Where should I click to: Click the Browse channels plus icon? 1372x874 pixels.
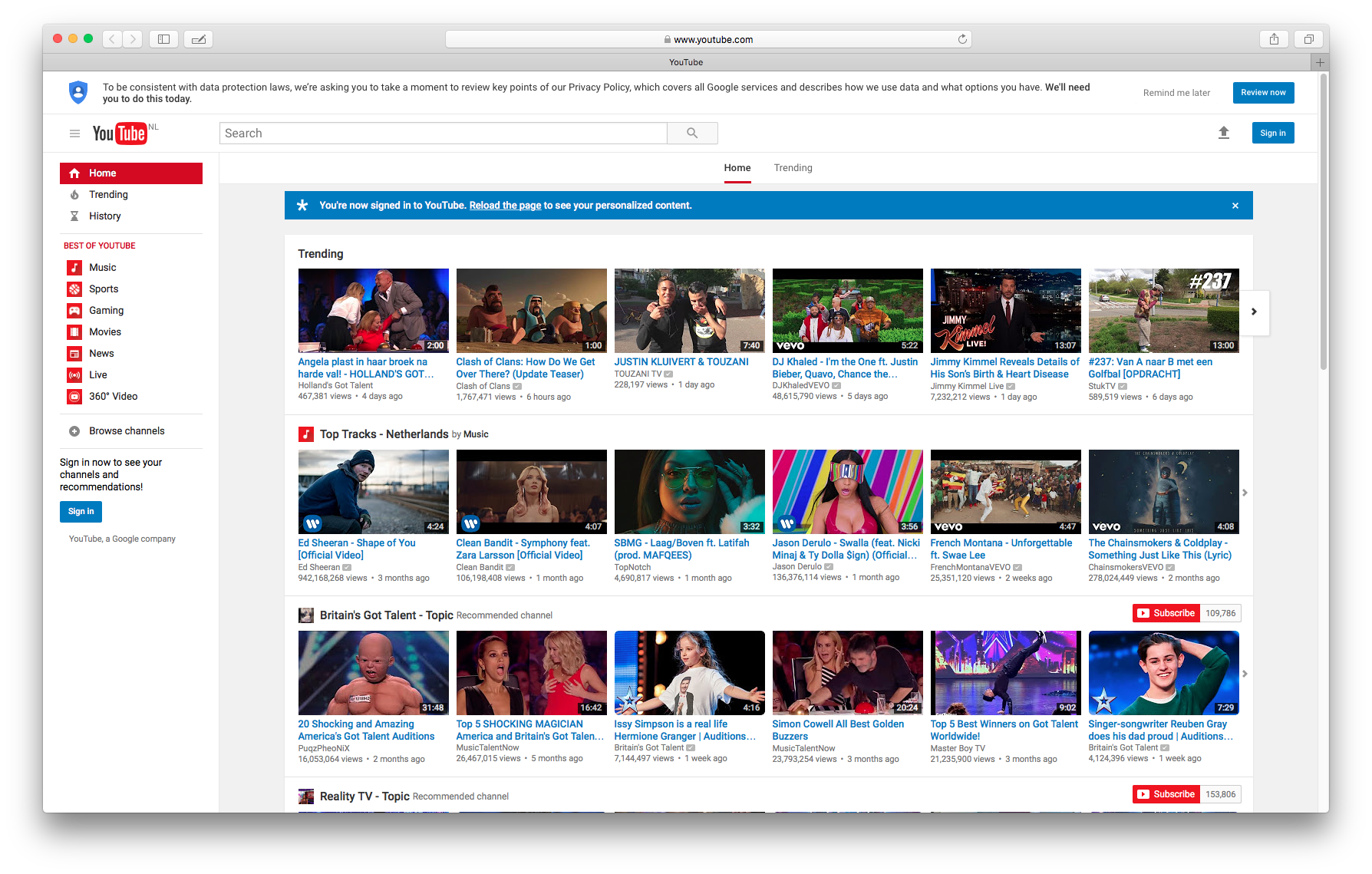74,431
